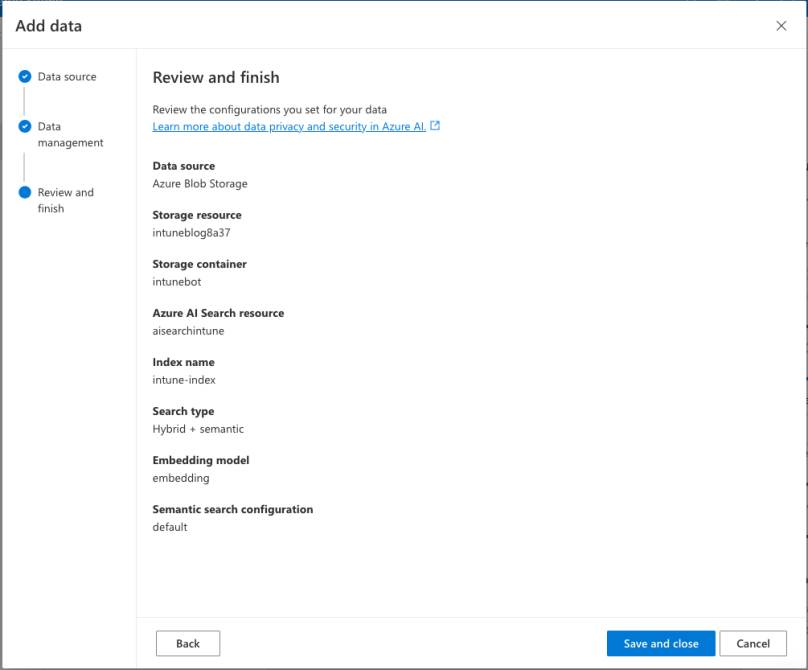The image size is (808, 670).
Task: Click the external link icon after the privacy link
Action: click(x=434, y=126)
